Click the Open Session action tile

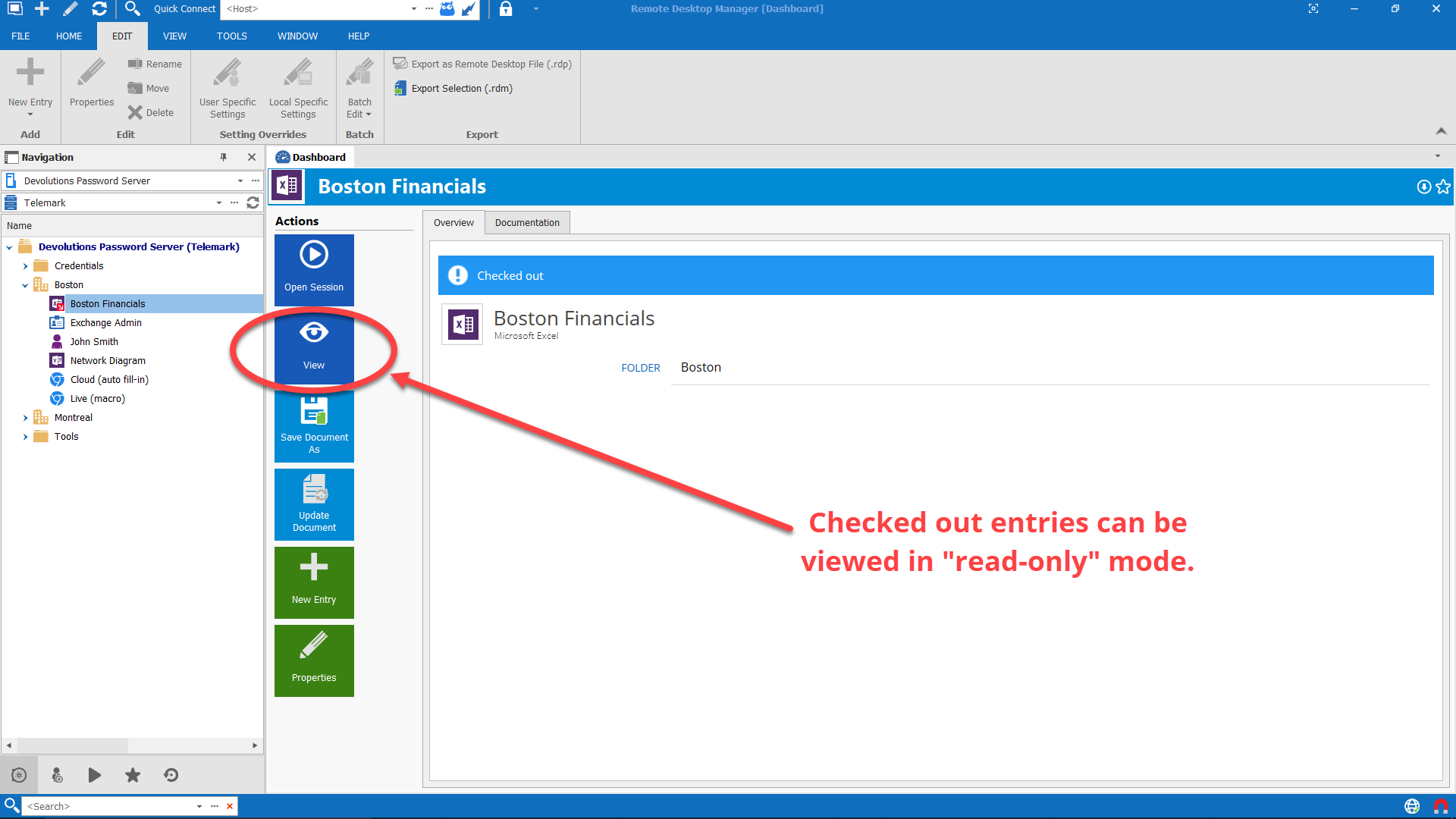314,270
